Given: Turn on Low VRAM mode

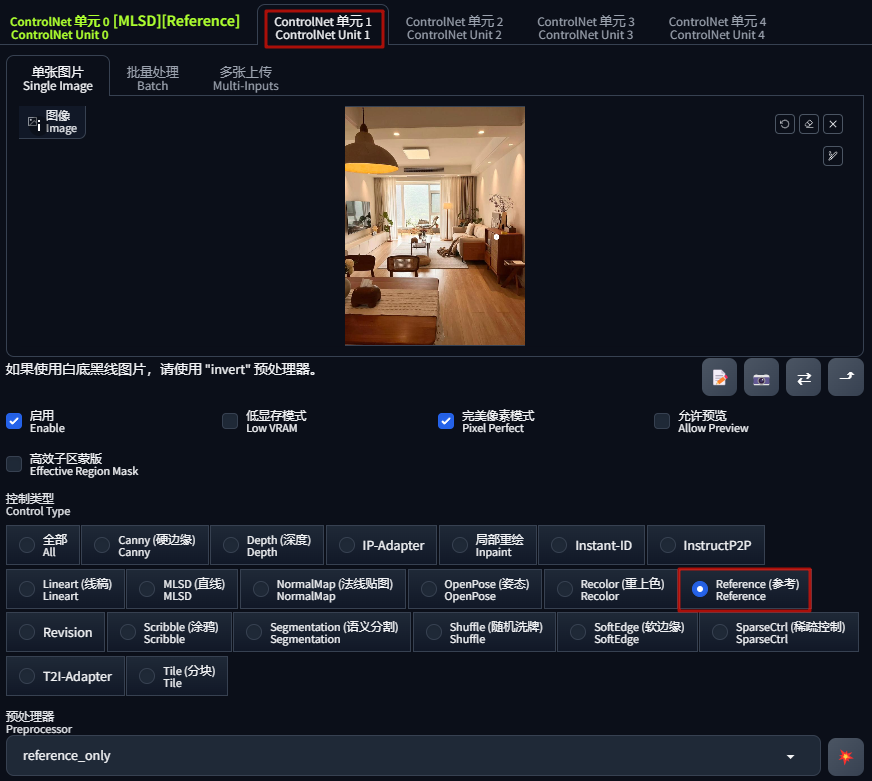Looking at the screenshot, I should tap(229, 421).
